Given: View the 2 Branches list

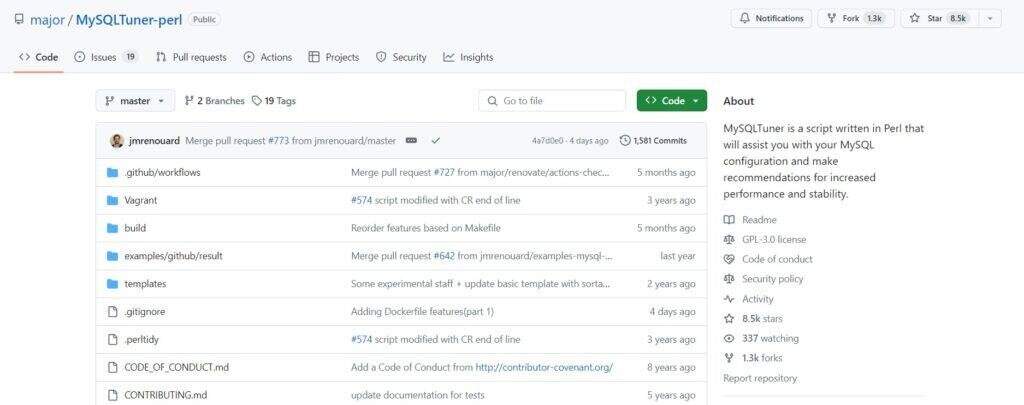Looking at the screenshot, I should 214,101.
